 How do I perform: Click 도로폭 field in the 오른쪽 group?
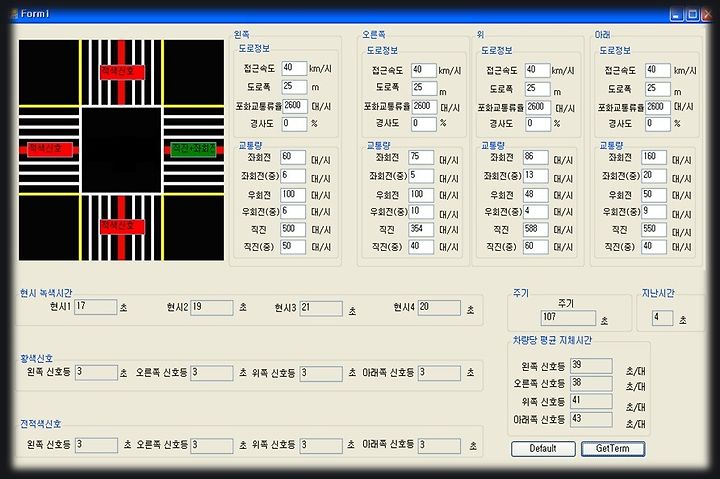[424, 88]
